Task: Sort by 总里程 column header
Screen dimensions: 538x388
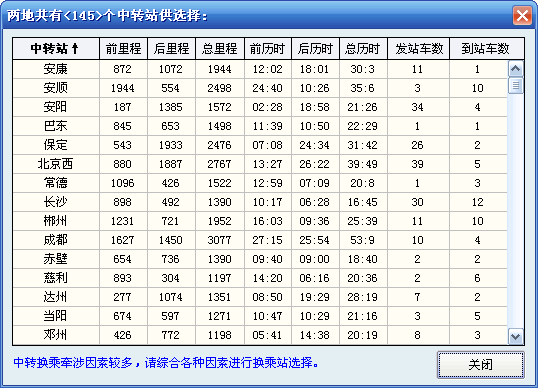Action: tap(220, 49)
